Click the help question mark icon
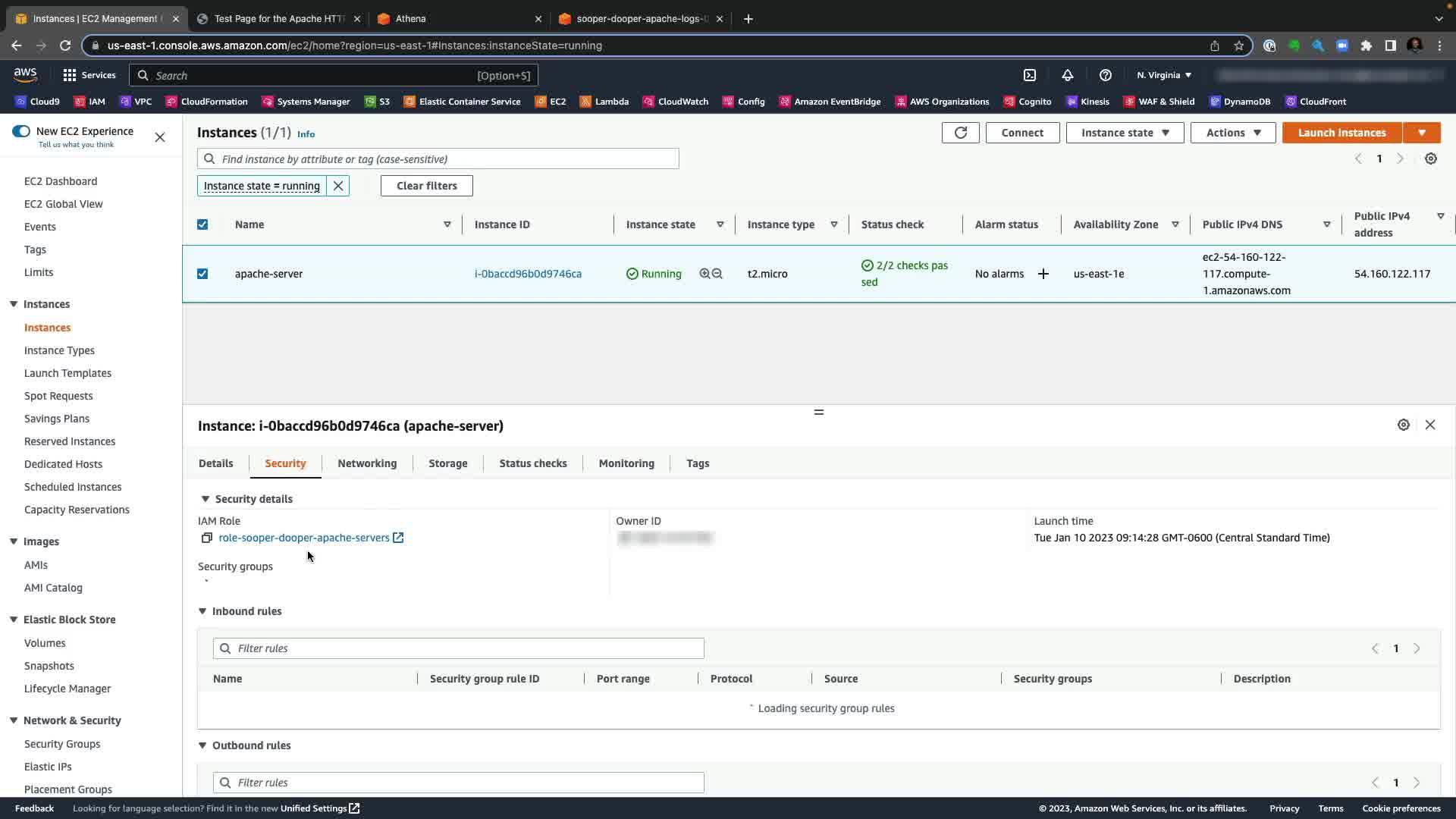This screenshot has width=1456, height=819. click(x=1105, y=75)
